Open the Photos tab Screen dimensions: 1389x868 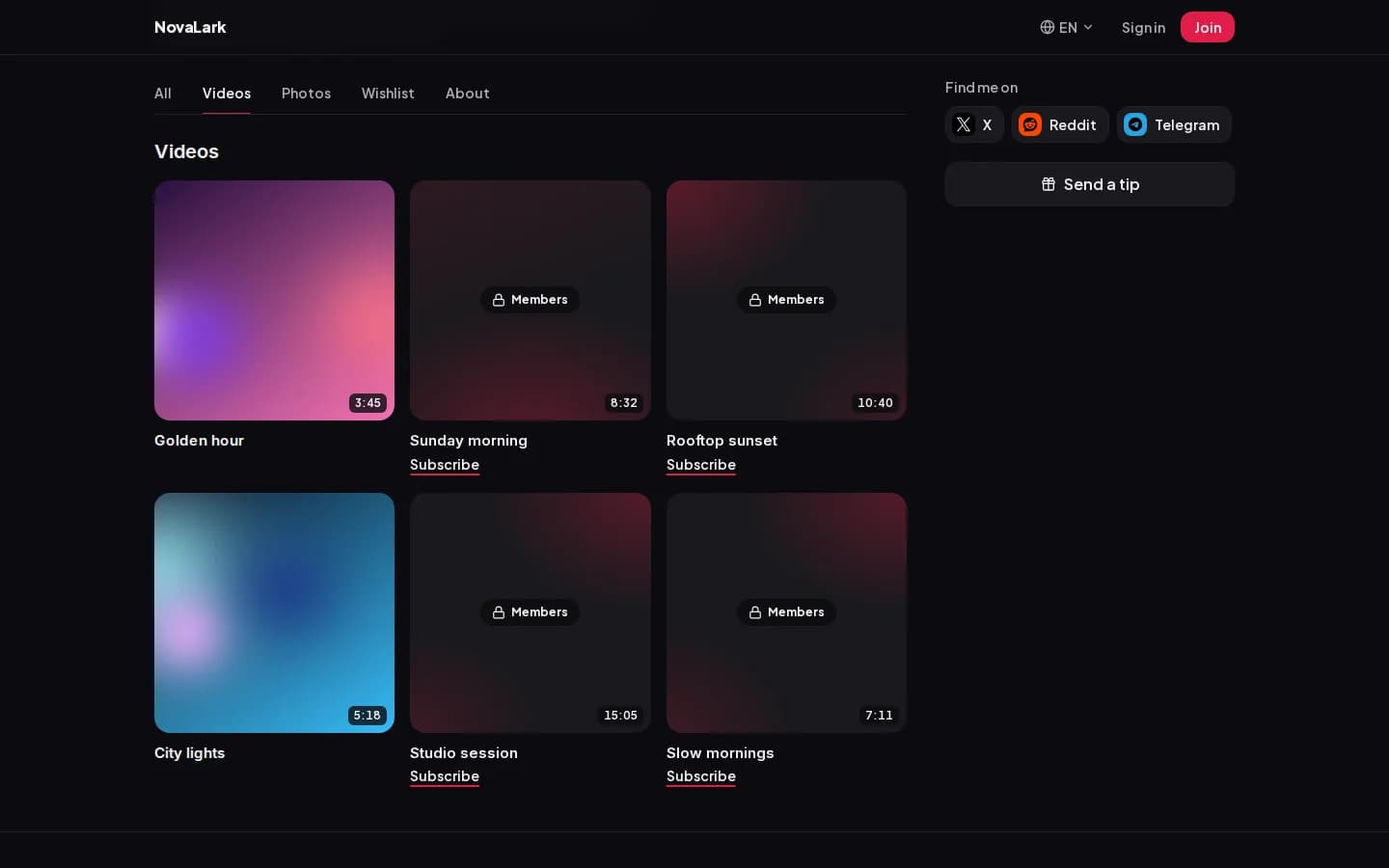click(306, 94)
